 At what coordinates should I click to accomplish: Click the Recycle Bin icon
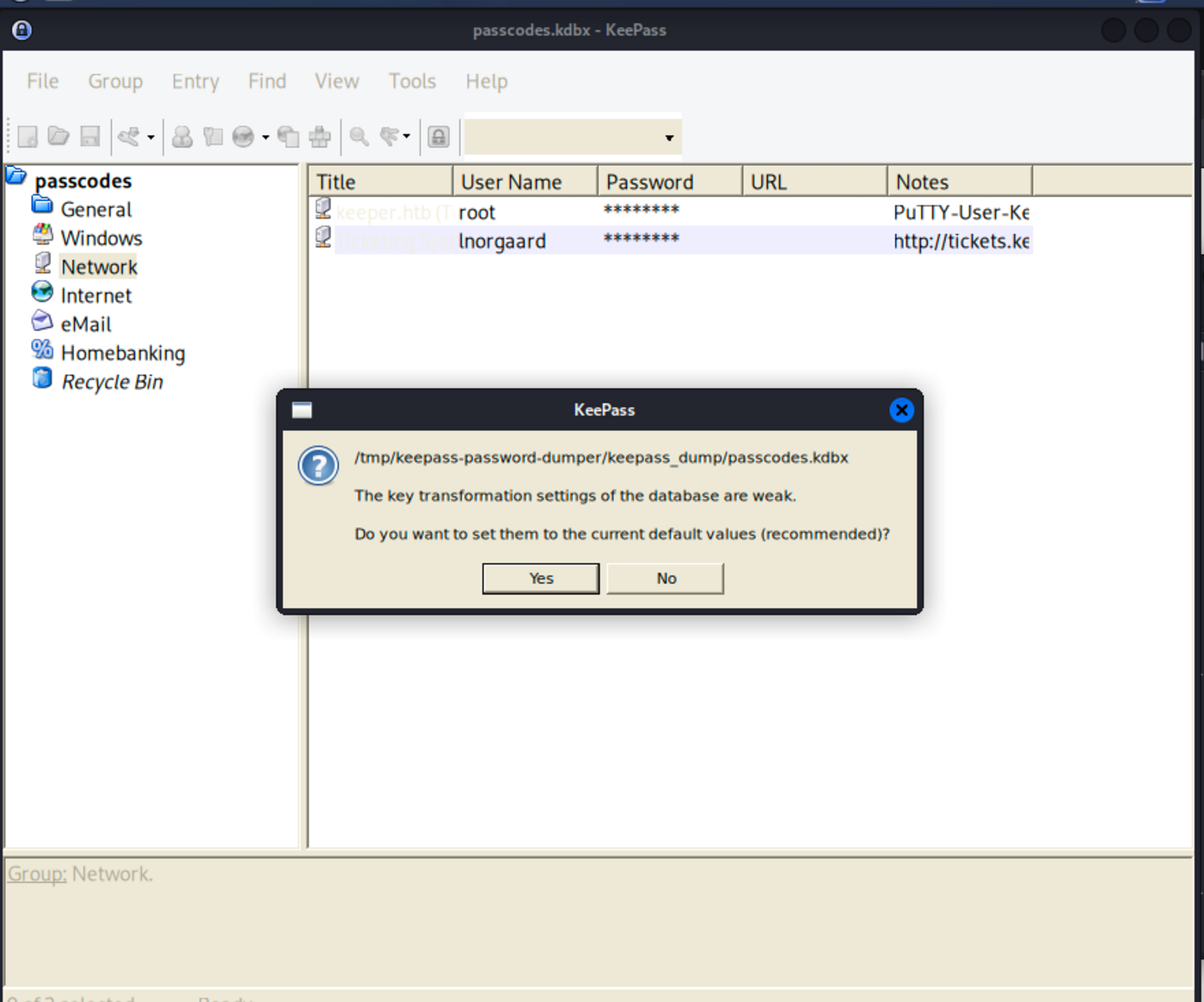(x=42, y=378)
